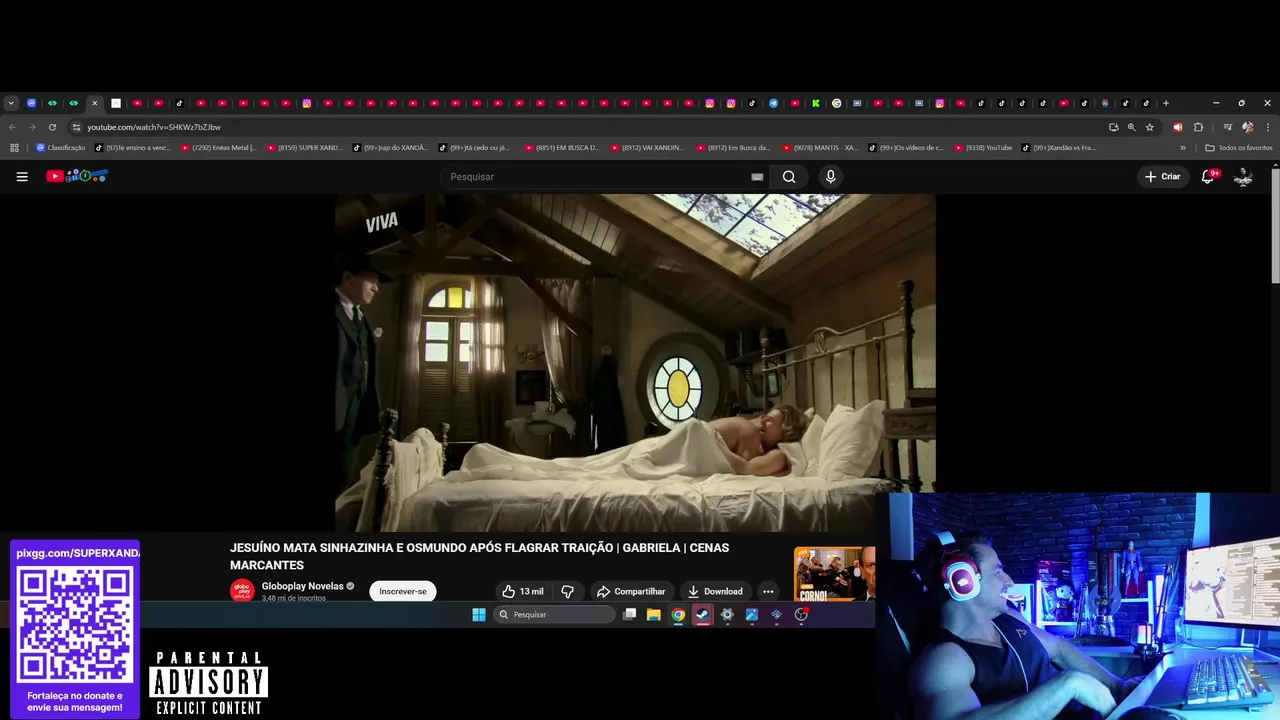This screenshot has height=720, width=1280.
Task: Switch to the Google tab
Action: 836,103
